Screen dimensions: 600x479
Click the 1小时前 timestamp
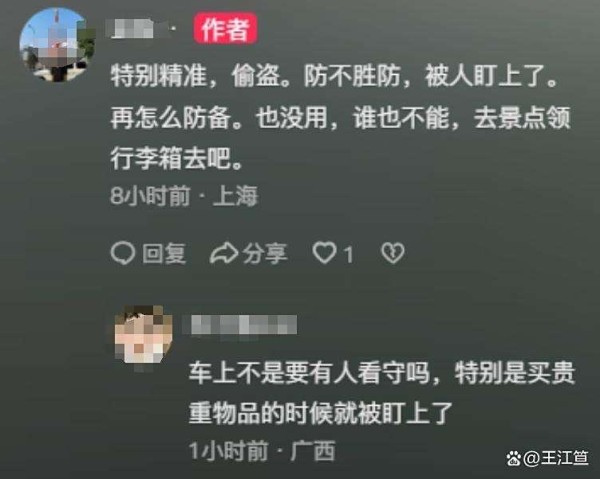click(228, 451)
